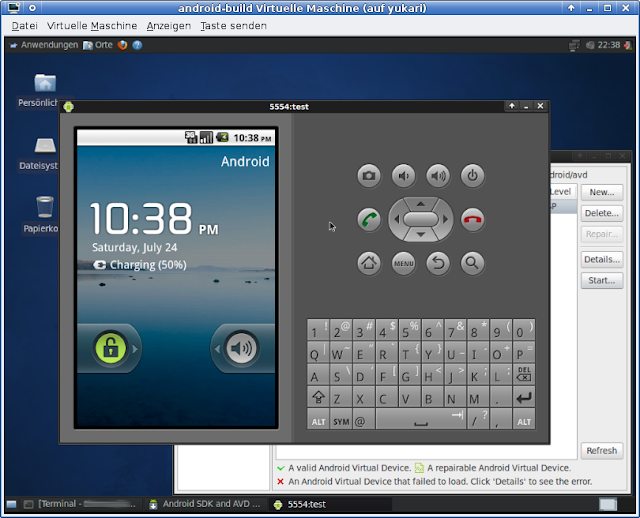The height and width of the screenshot is (518, 640).
Task: Lower volume with the emulator volume-down button
Action: (403, 176)
